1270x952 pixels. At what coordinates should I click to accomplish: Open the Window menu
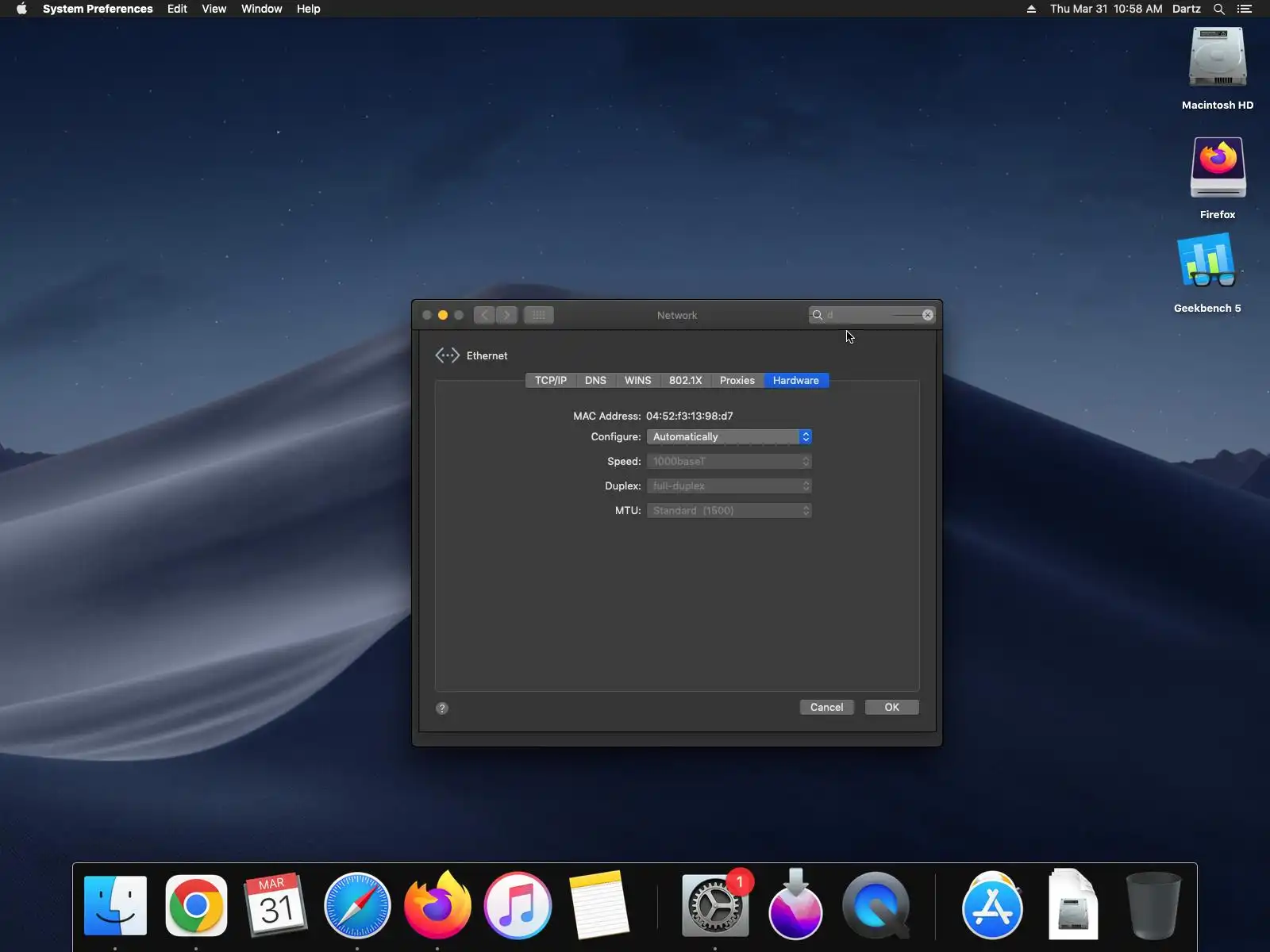click(x=262, y=9)
